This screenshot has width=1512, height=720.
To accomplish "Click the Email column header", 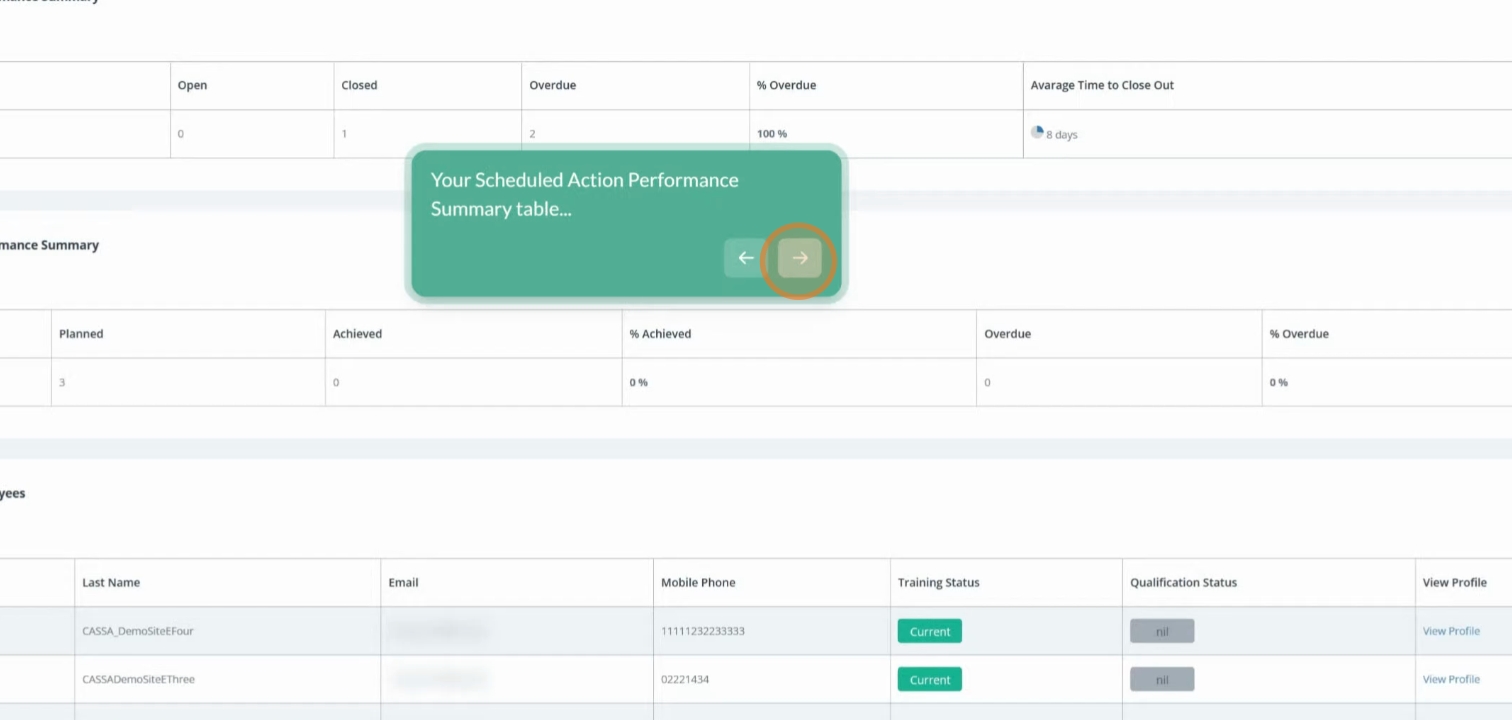I will pos(403,582).
